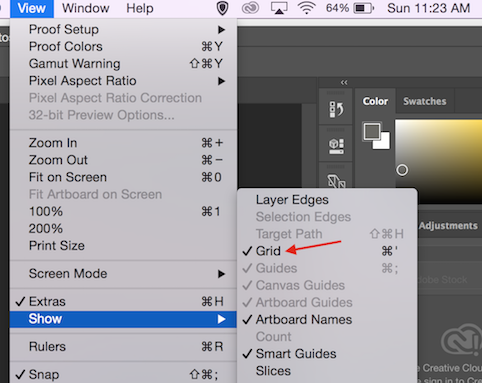Click the battery status icon

tap(364, 8)
